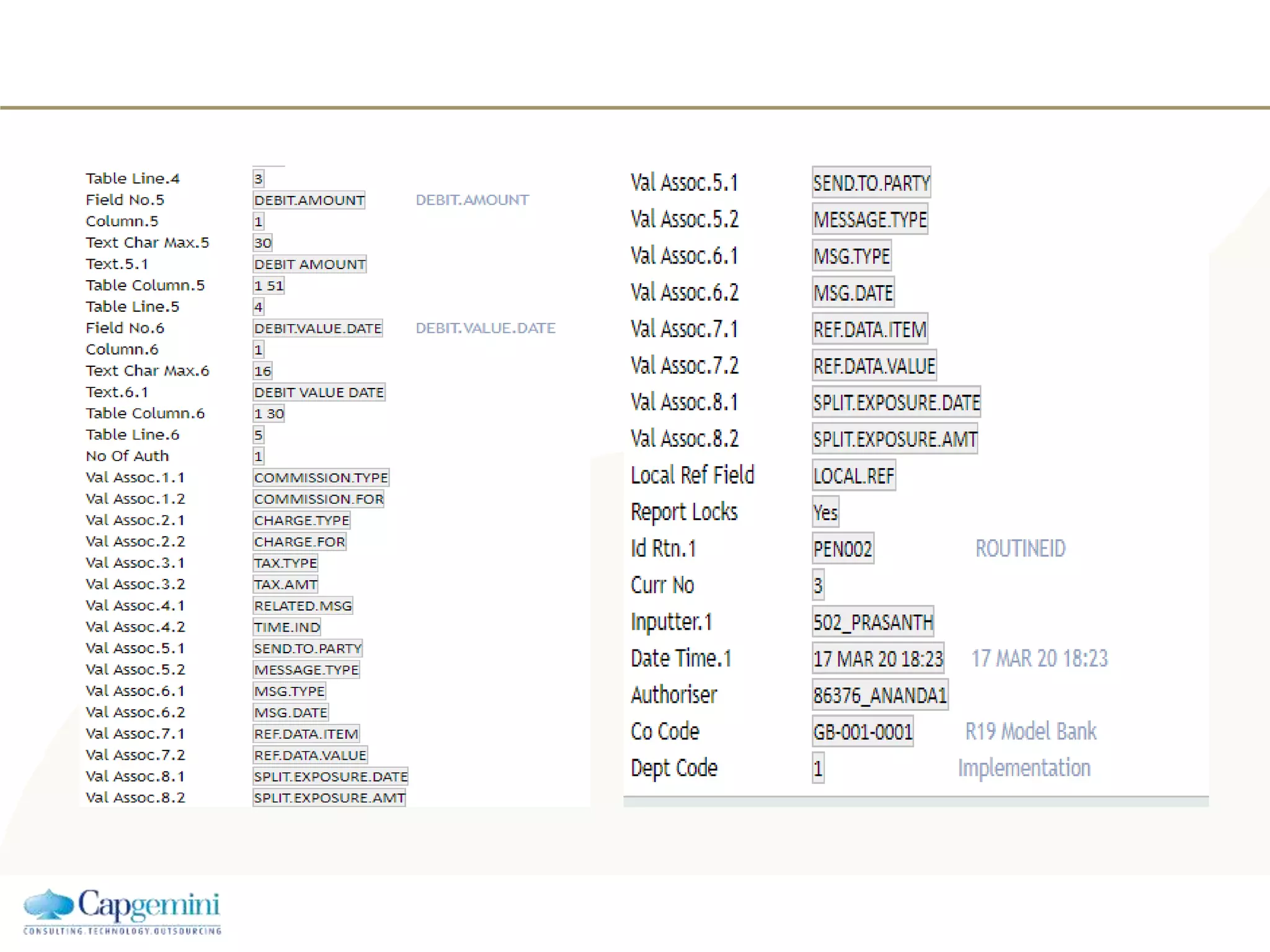1270x952 pixels.
Task: Select the No Of Auth value field
Action: coord(259,456)
